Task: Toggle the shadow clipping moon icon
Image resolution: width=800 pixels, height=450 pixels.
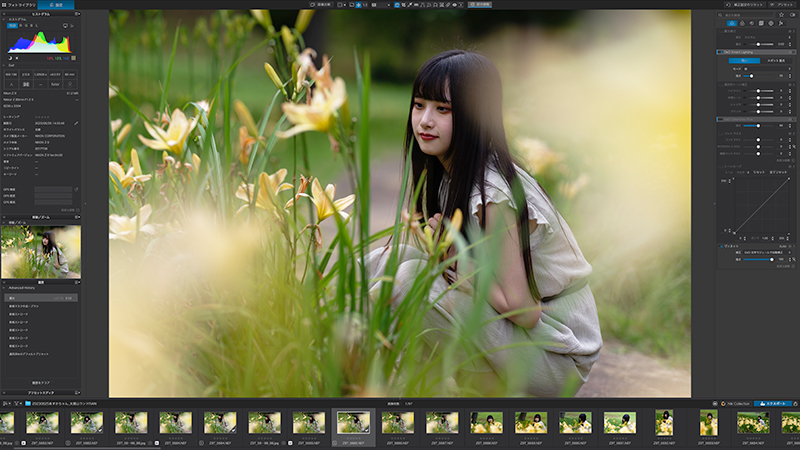Action: click(10, 58)
